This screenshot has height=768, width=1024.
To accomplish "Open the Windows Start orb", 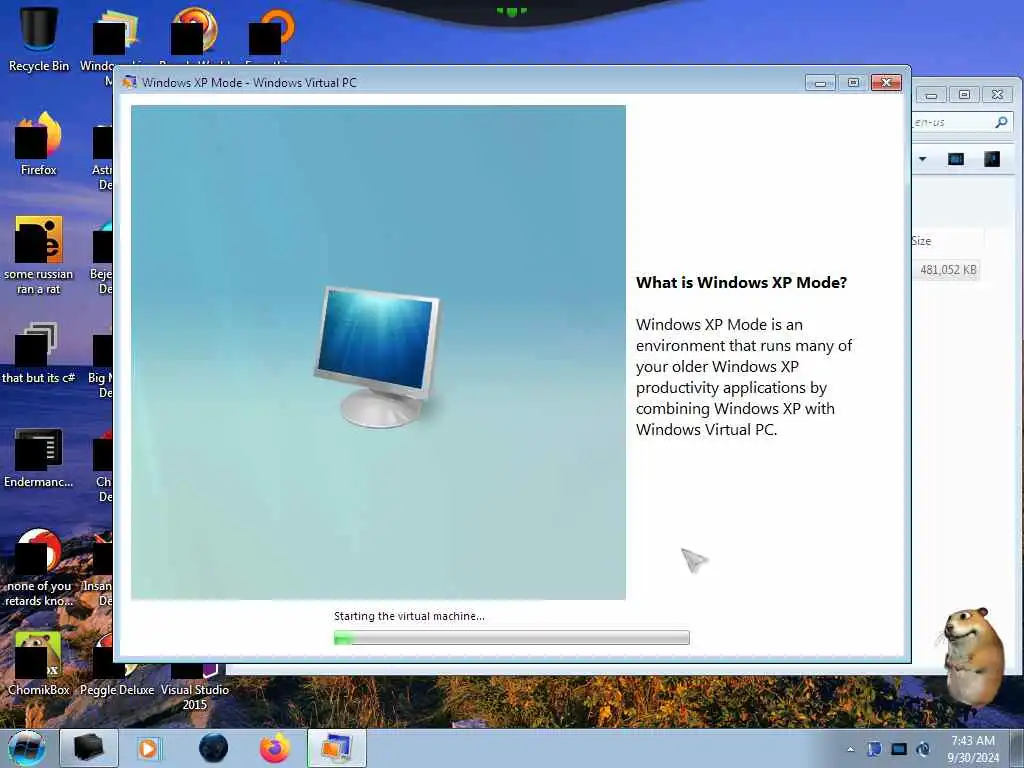I will click(27, 748).
